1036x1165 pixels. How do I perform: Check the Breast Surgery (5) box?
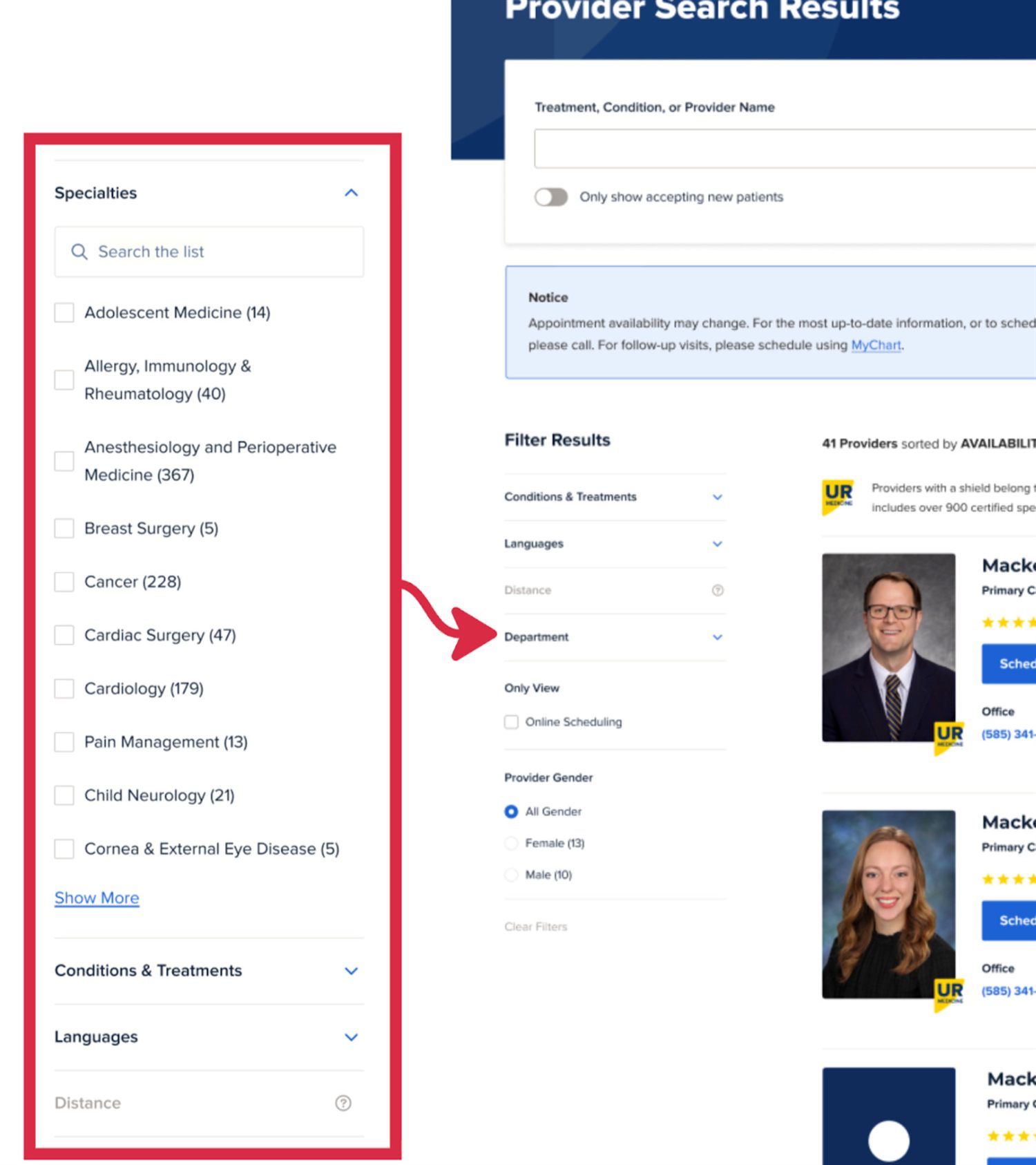64,528
